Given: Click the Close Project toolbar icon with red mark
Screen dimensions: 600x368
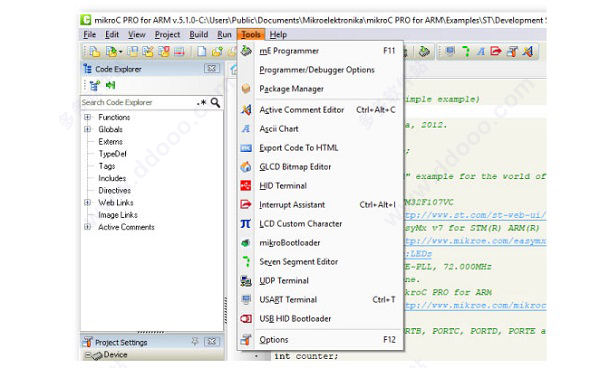Looking at the screenshot, I should 164,51.
